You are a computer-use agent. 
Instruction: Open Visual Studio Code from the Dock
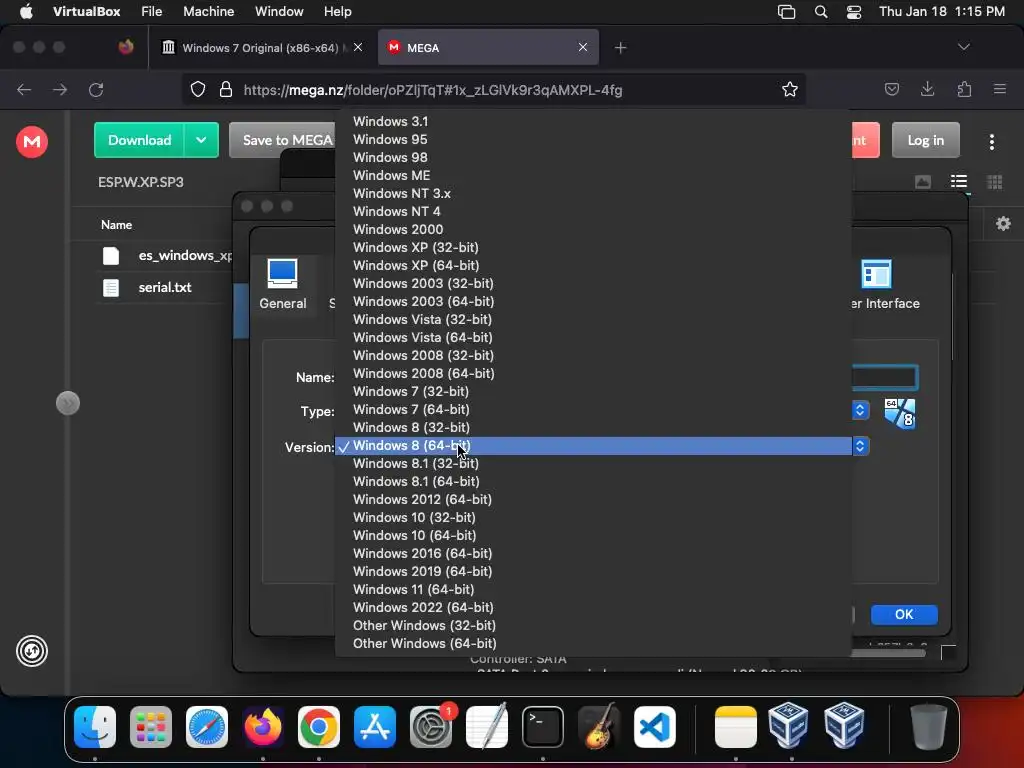coord(654,727)
